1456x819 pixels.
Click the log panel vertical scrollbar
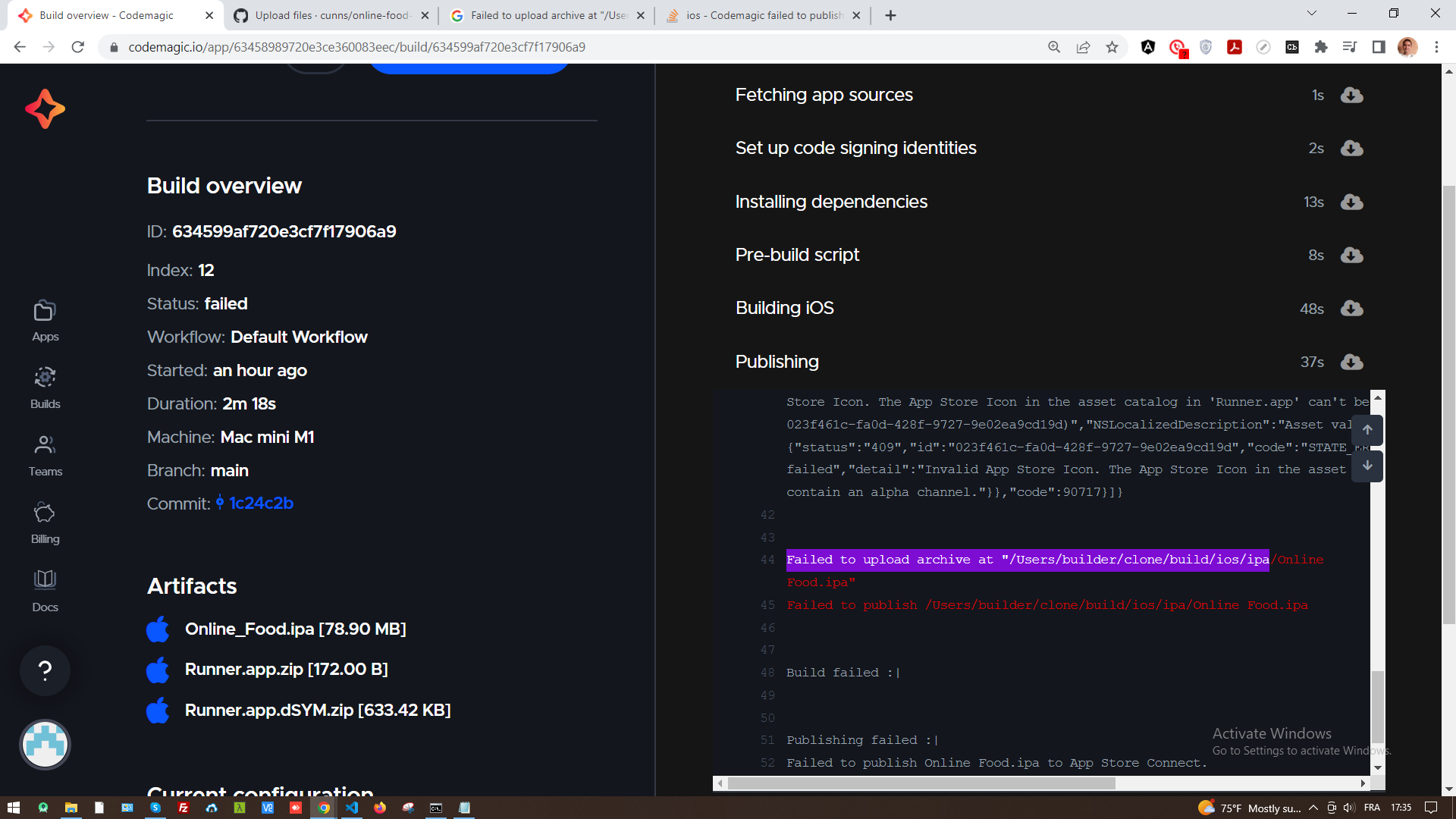pyautogui.click(x=1378, y=705)
